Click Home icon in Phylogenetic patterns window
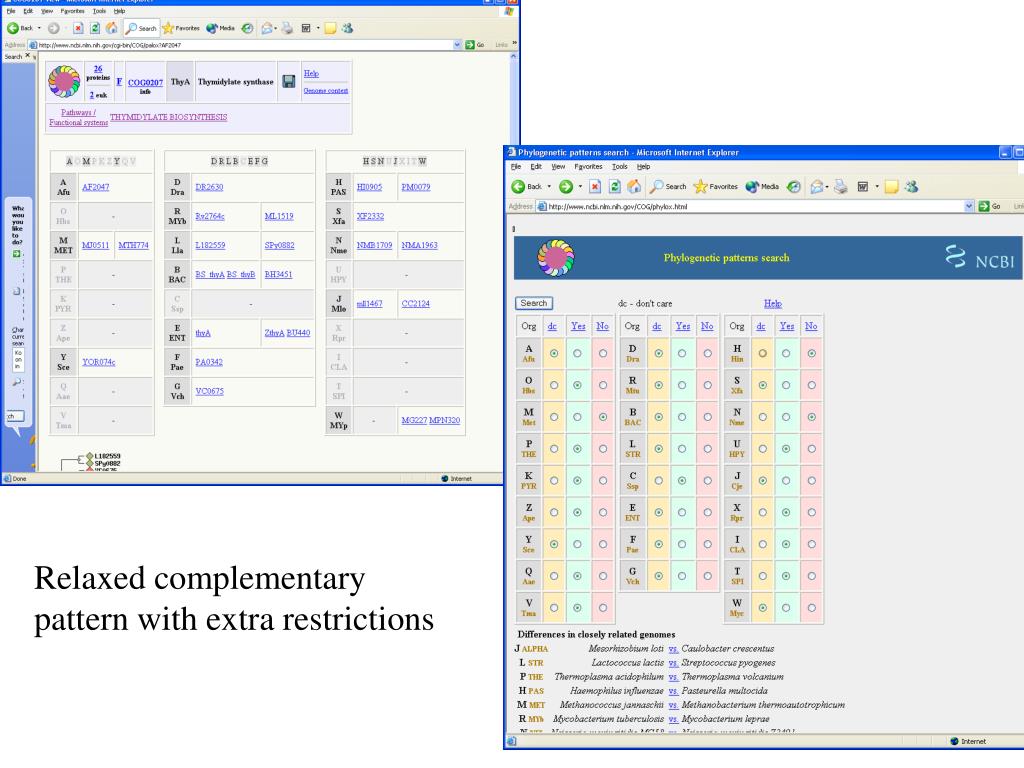The image size is (1024, 768). (x=634, y=187)
